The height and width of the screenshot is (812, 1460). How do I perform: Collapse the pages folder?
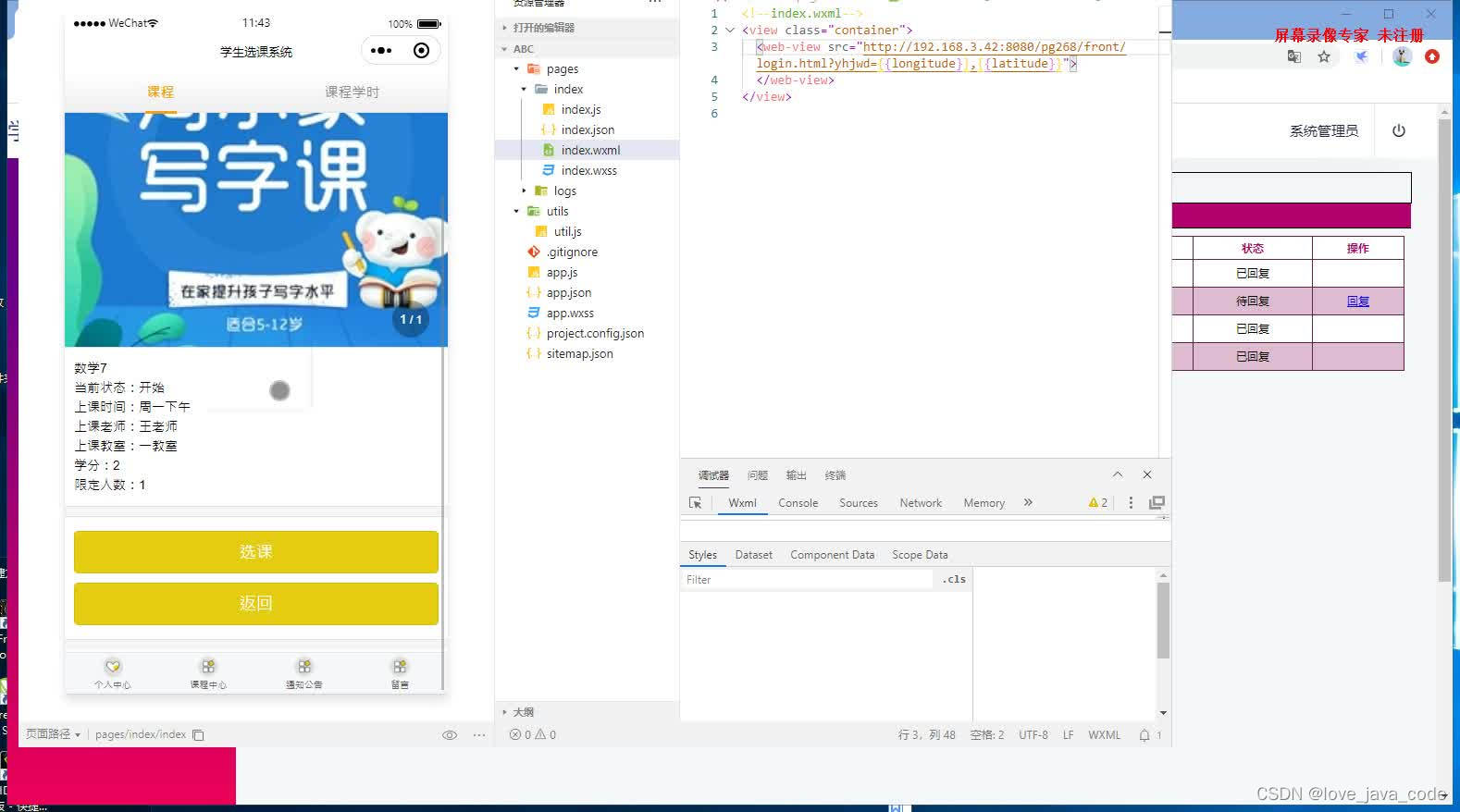pos(516,68)
